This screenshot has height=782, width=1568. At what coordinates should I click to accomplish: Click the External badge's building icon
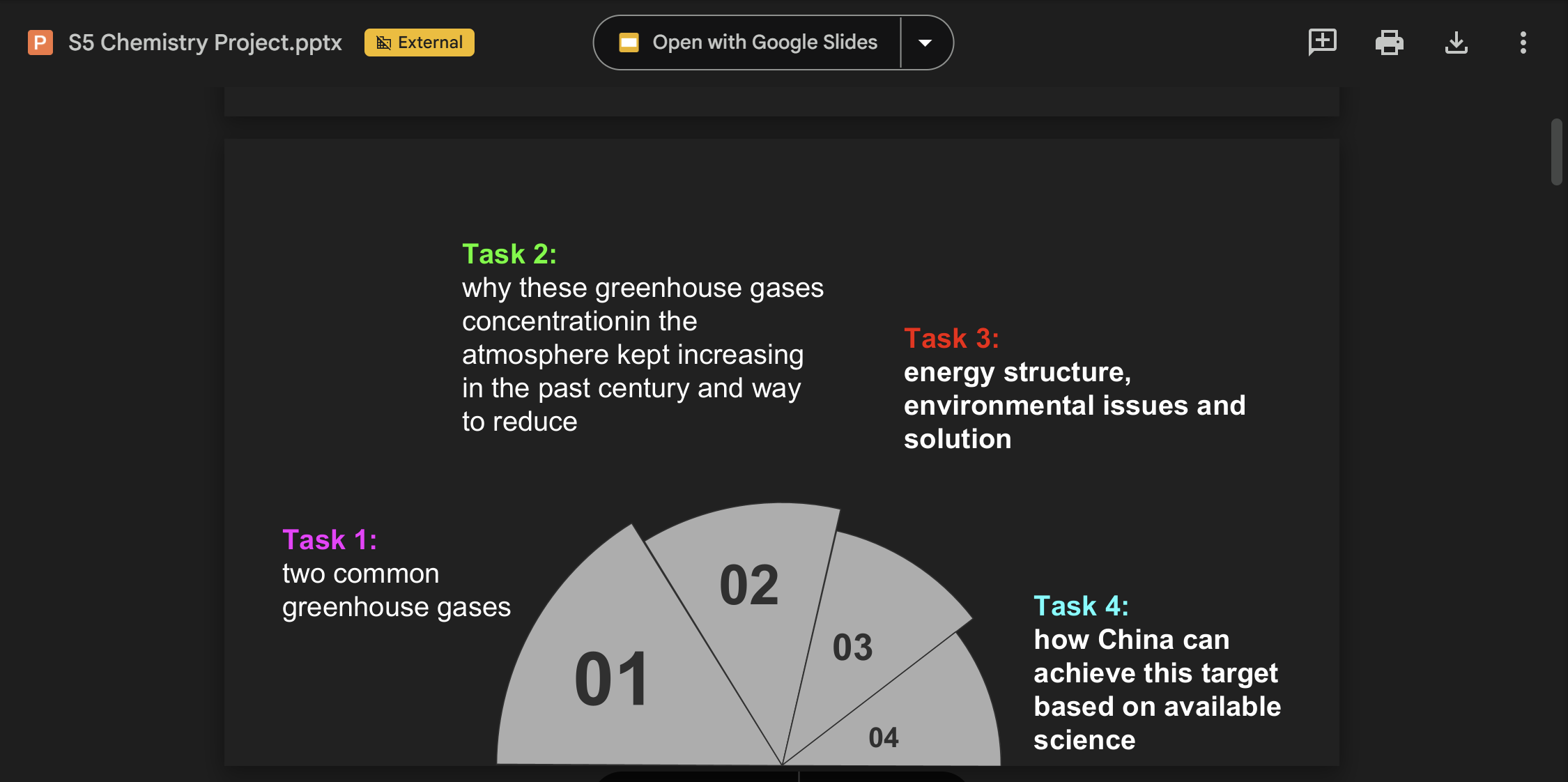383,43
